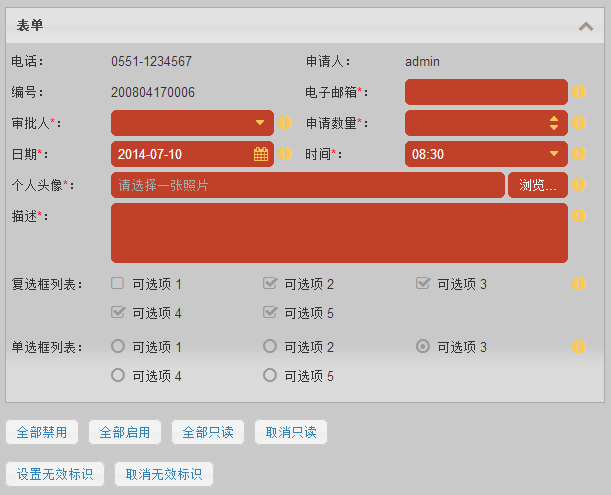Screen dimensions: 611x495
Task: Click the warning icon beside 日期 field
Action: pyautogui.click(x=285, y=154)
